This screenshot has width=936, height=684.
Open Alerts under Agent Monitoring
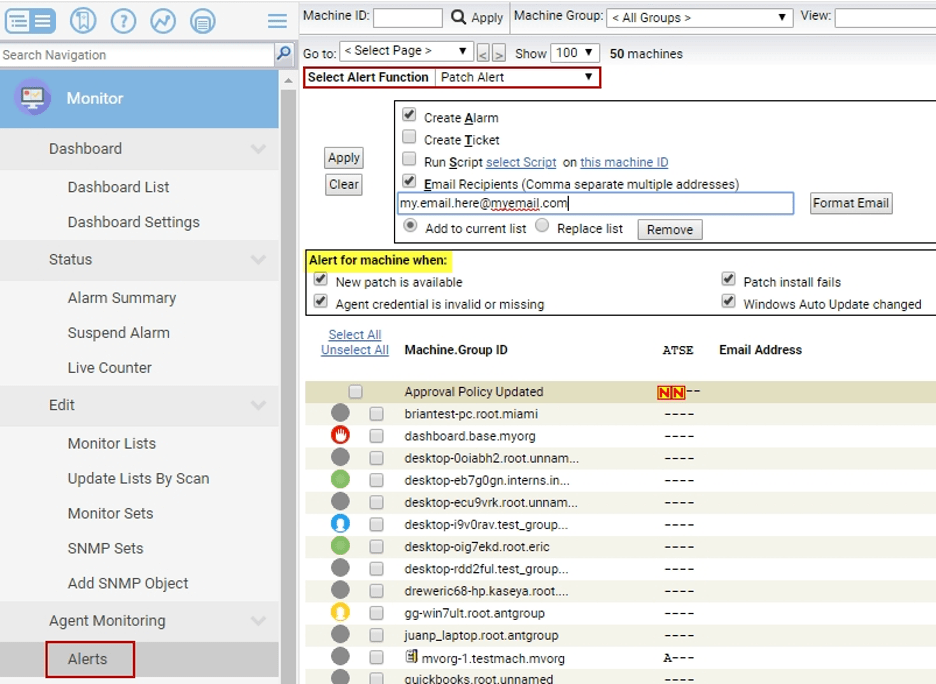tap(88, 659)
